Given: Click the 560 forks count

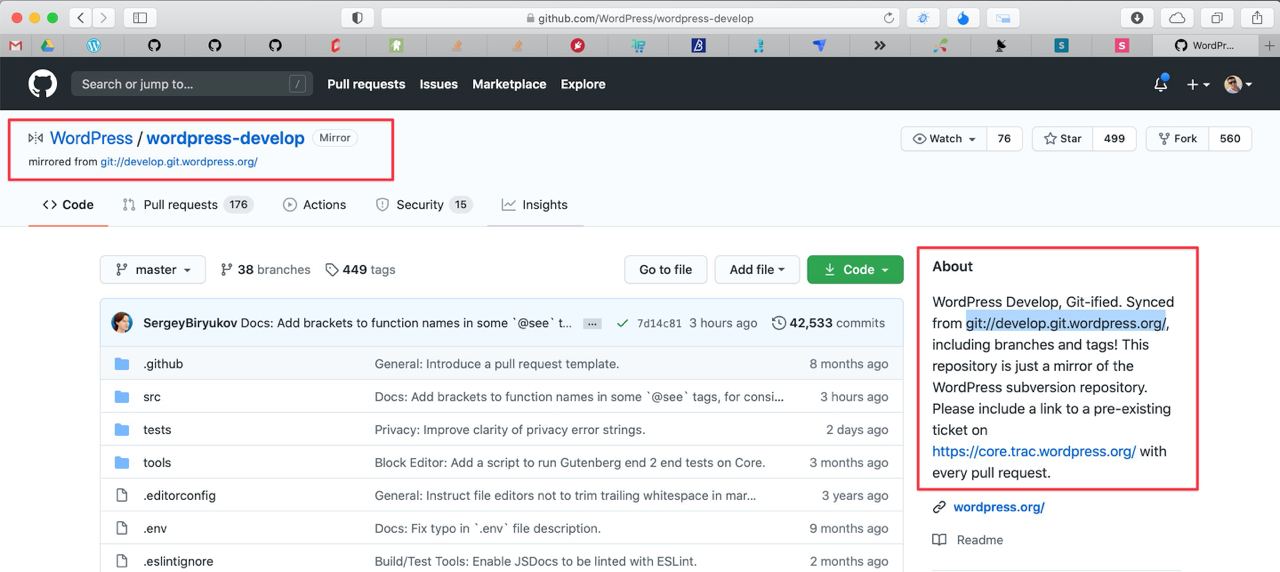Looking at the screenshot, I should point(1230,139).
